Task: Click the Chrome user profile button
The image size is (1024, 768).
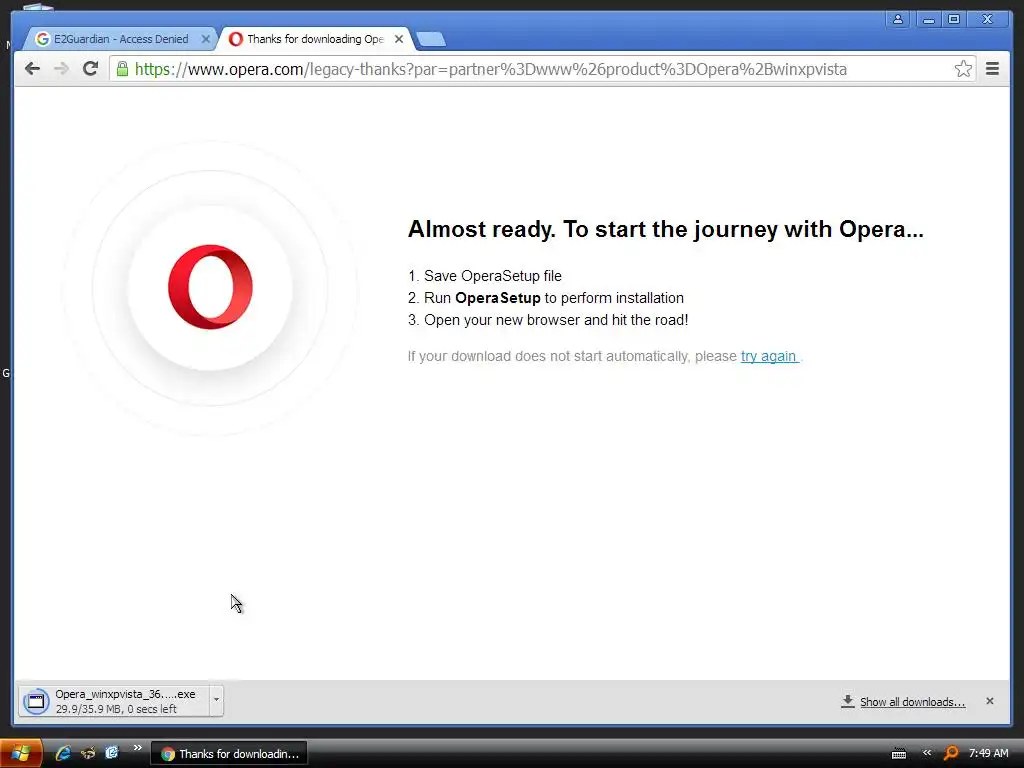Action: [x=898, y=19]
